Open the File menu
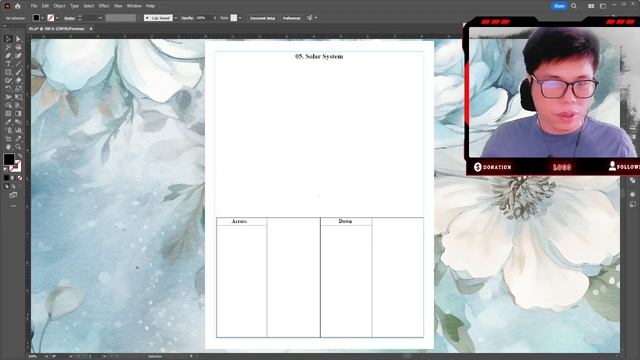The width and height of the screenshot is (640, 360). [x=34, y=6]
